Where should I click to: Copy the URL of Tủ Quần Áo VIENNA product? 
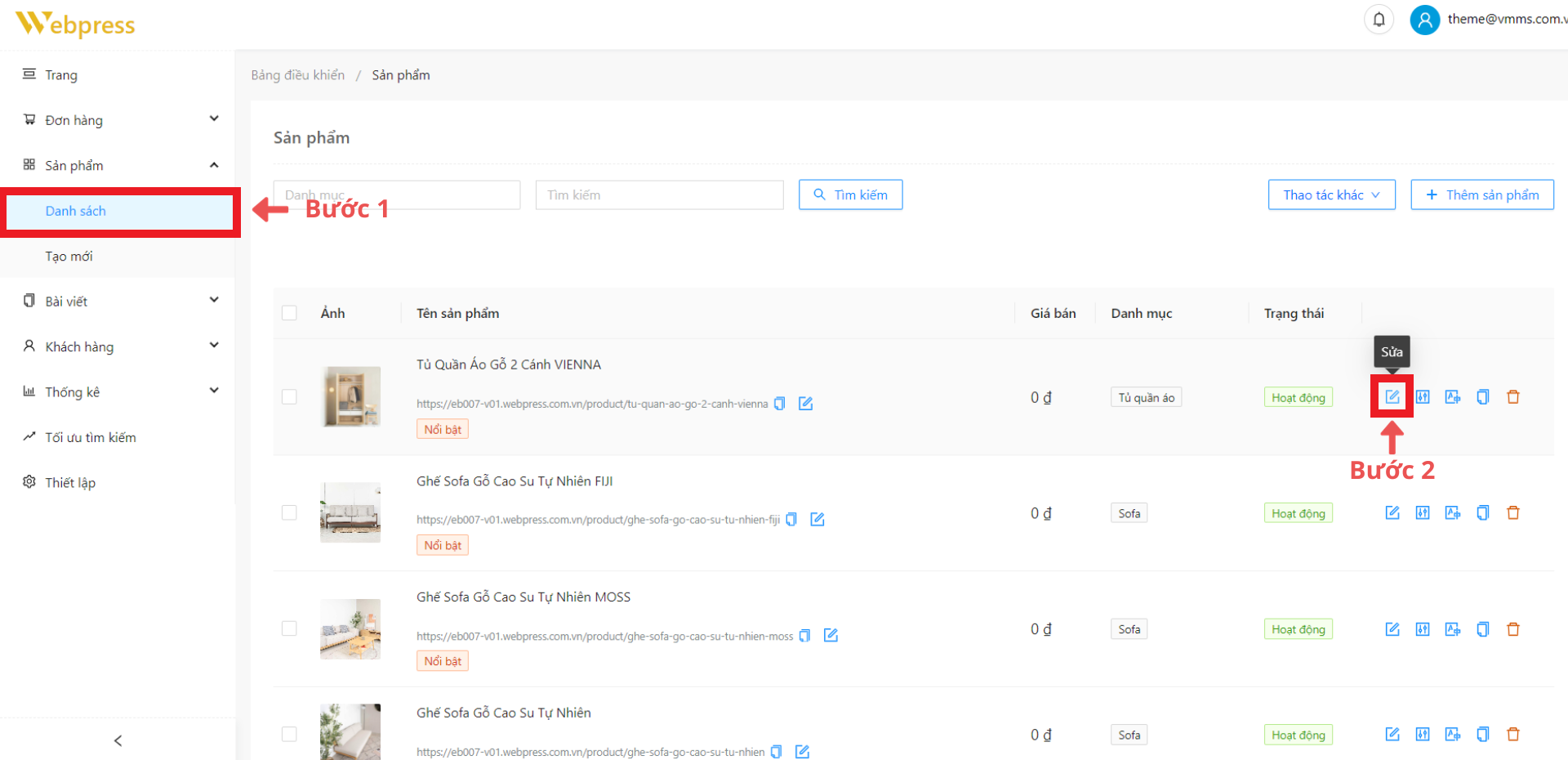780,404
